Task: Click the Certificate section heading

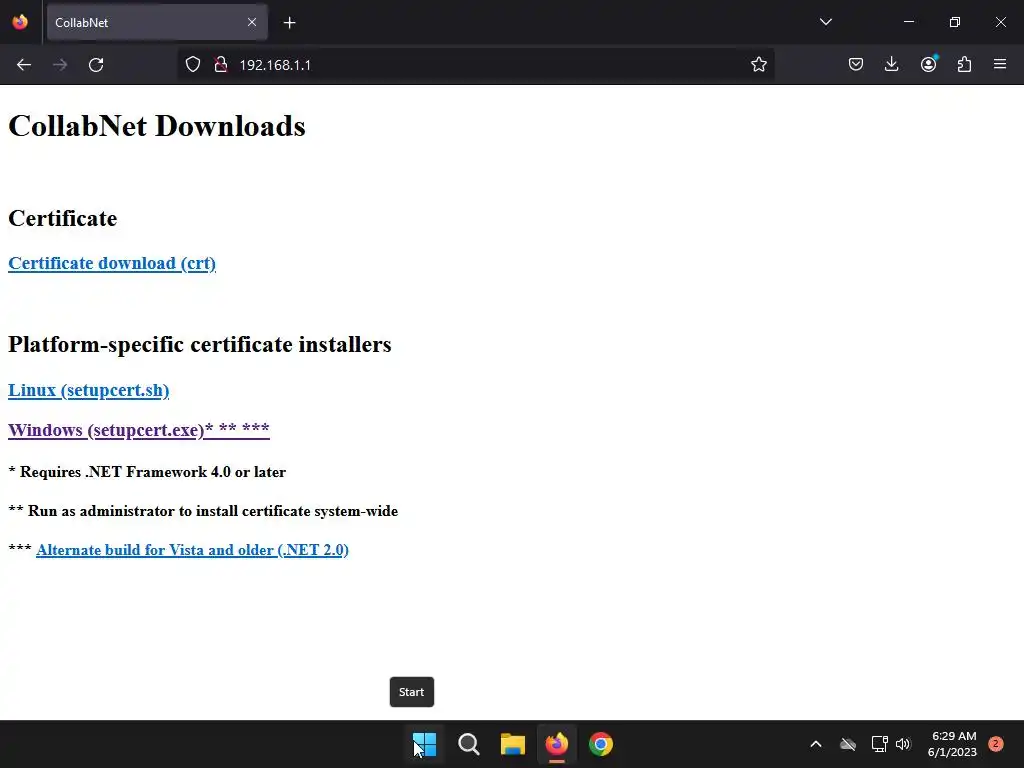Action: [63, 218]
